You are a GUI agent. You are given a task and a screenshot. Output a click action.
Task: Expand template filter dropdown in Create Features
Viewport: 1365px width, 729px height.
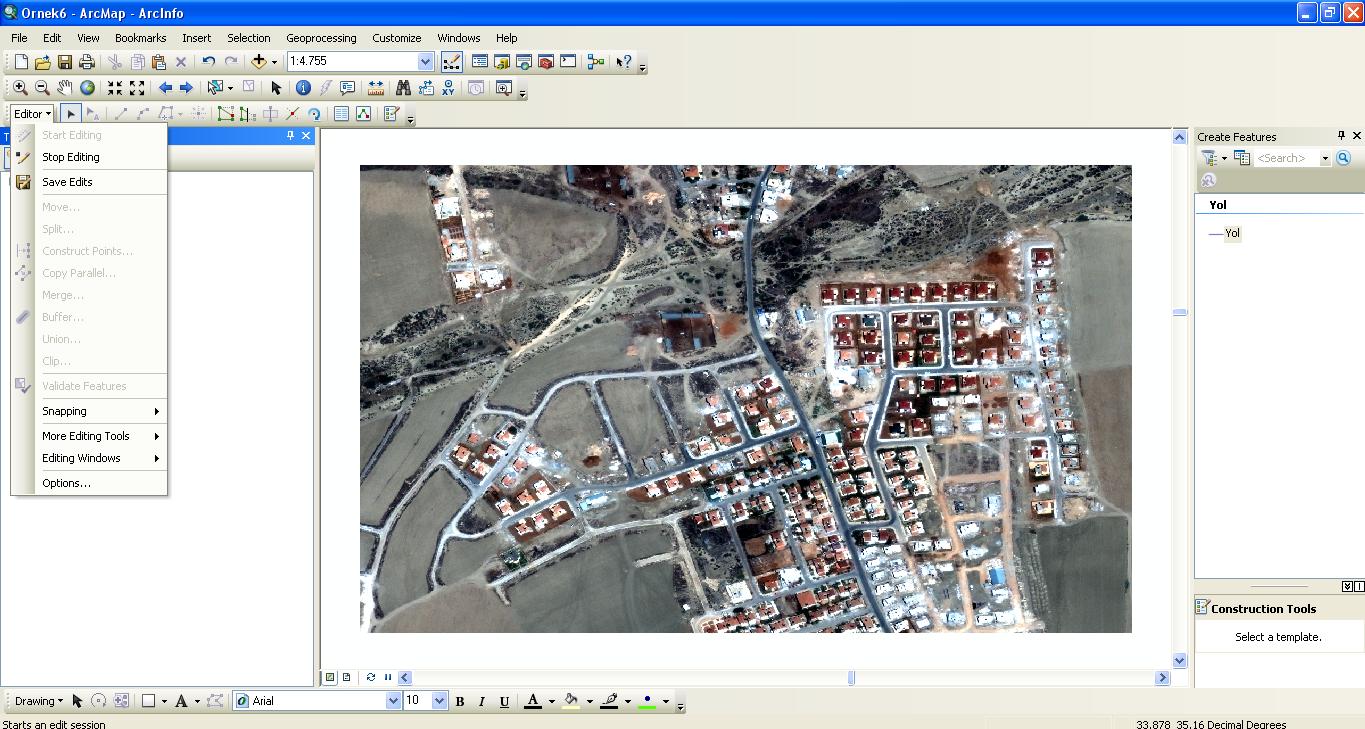[x=1224, y=158]
